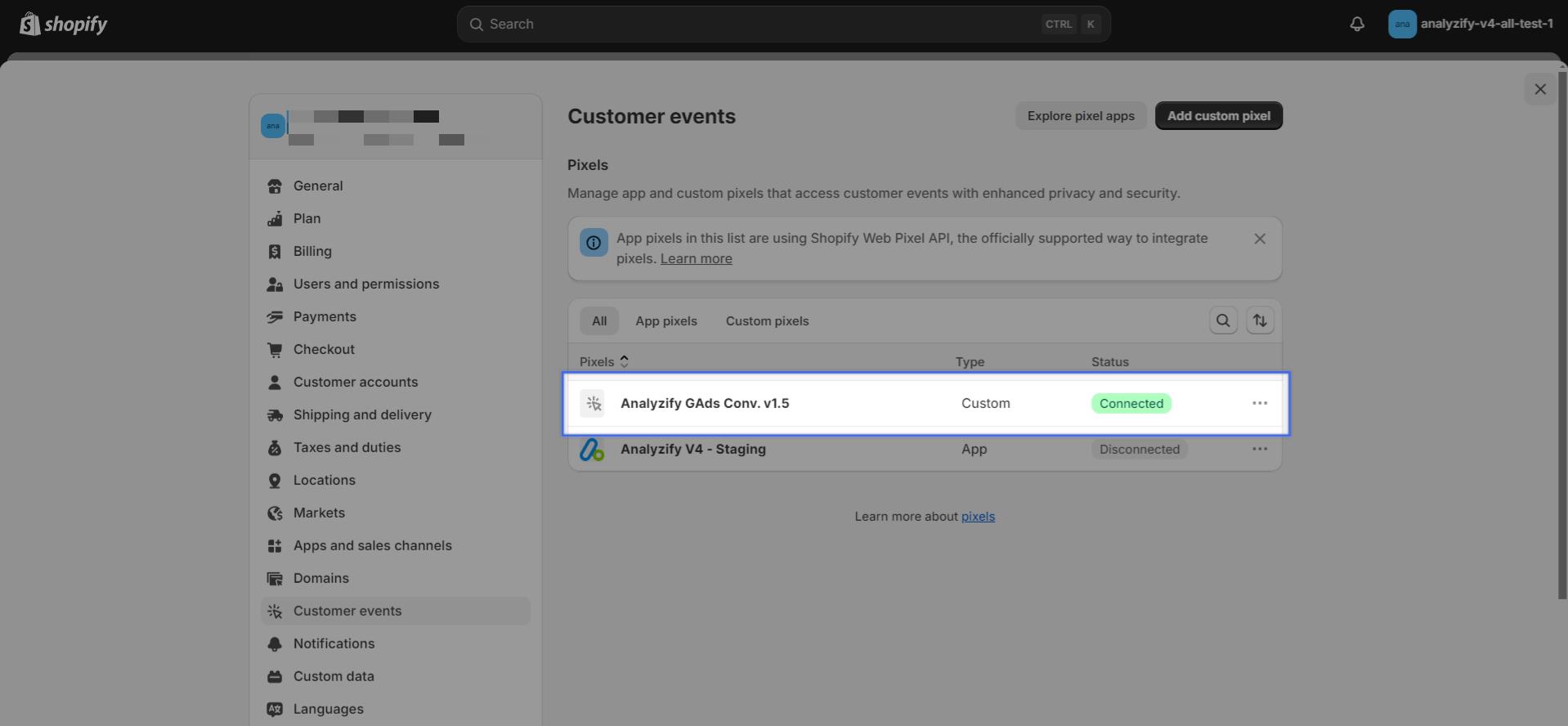
Task: Open Analyzify V4 - Staging pixel
Action: pos(693,449)
